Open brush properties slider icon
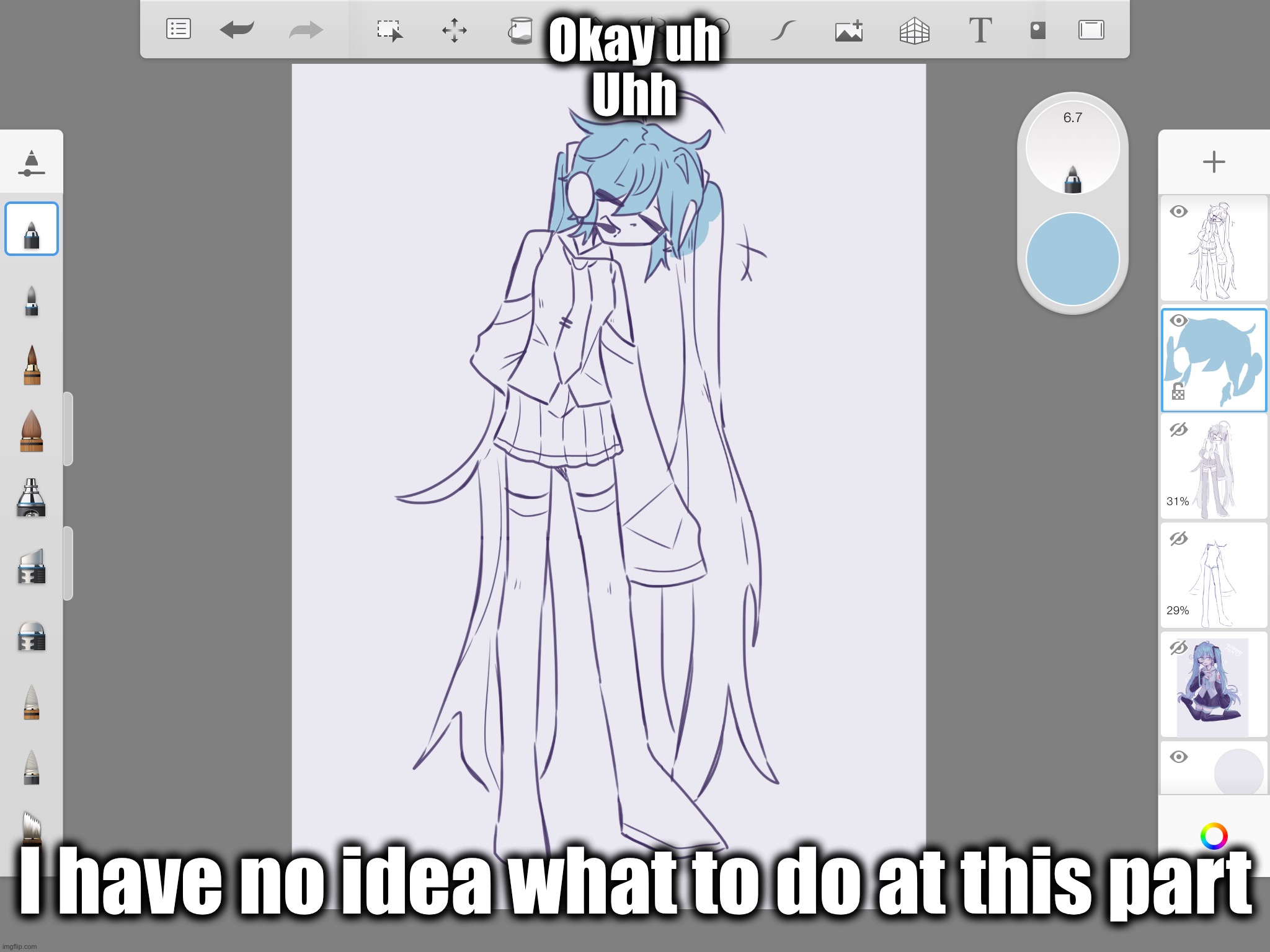 (32, 163)
